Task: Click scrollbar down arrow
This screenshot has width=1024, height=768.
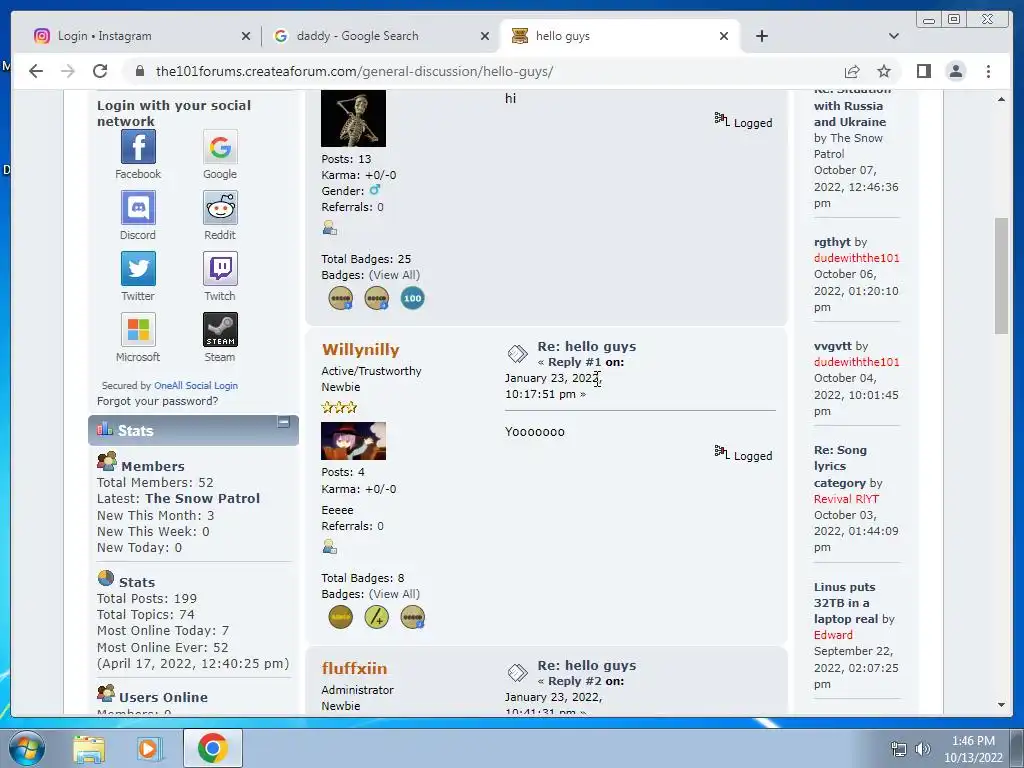Action: coord(1001,705)
